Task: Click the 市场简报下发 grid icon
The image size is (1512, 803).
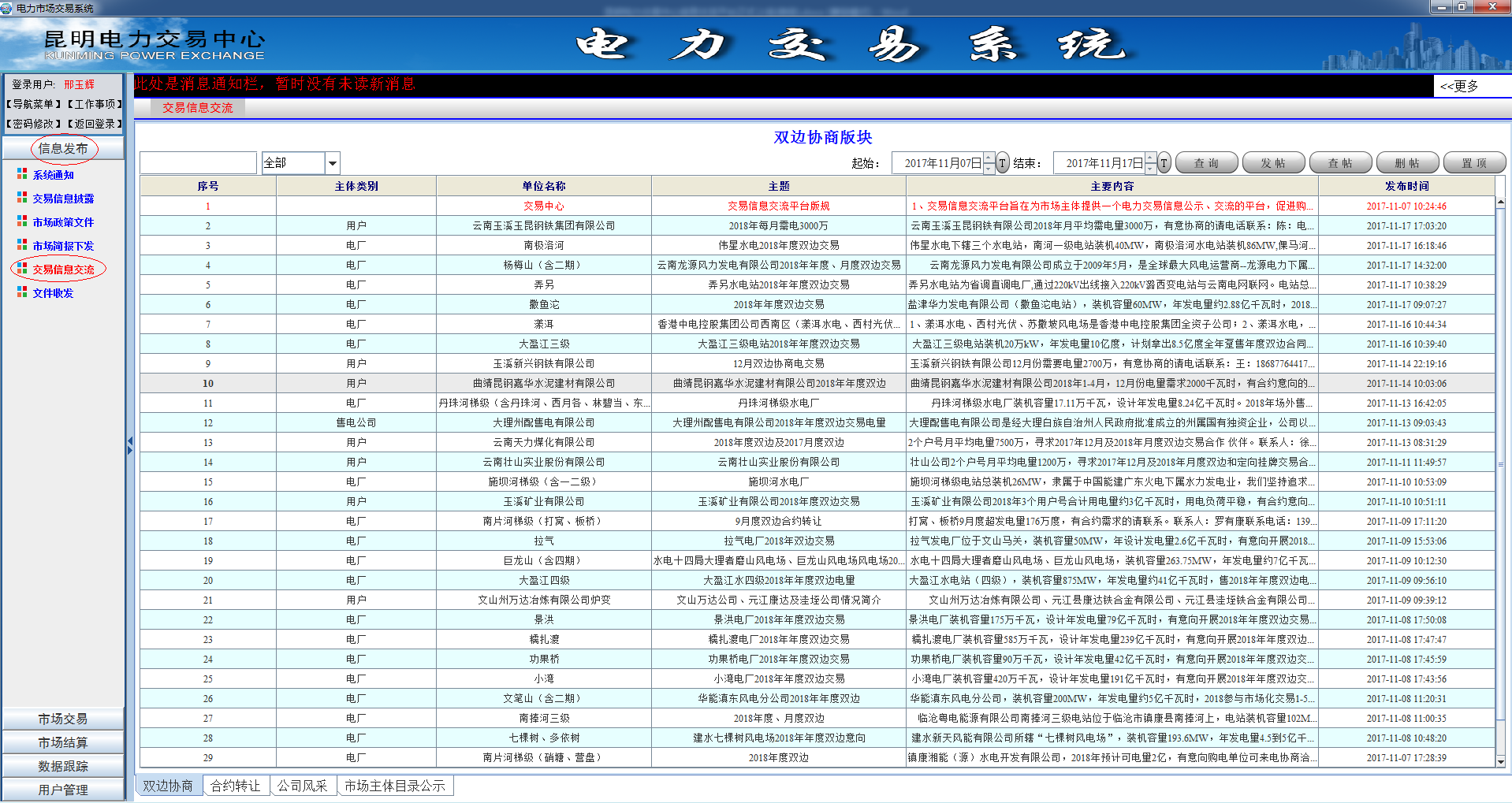Action: (22, 245)
